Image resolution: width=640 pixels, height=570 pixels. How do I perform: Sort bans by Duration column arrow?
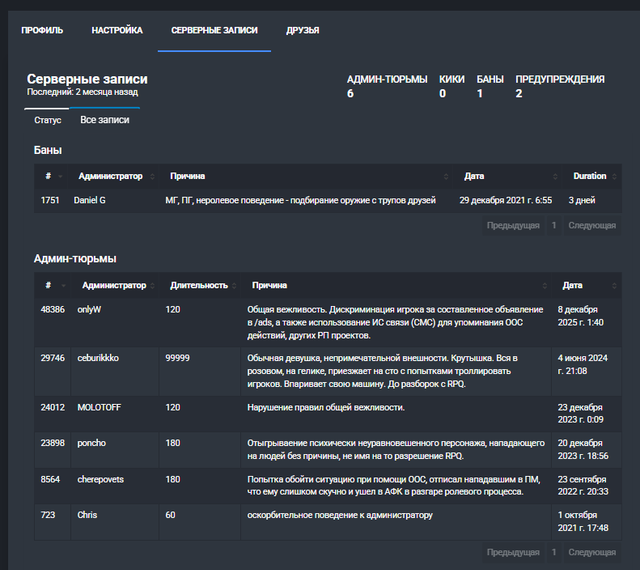(x=614, y=176)
